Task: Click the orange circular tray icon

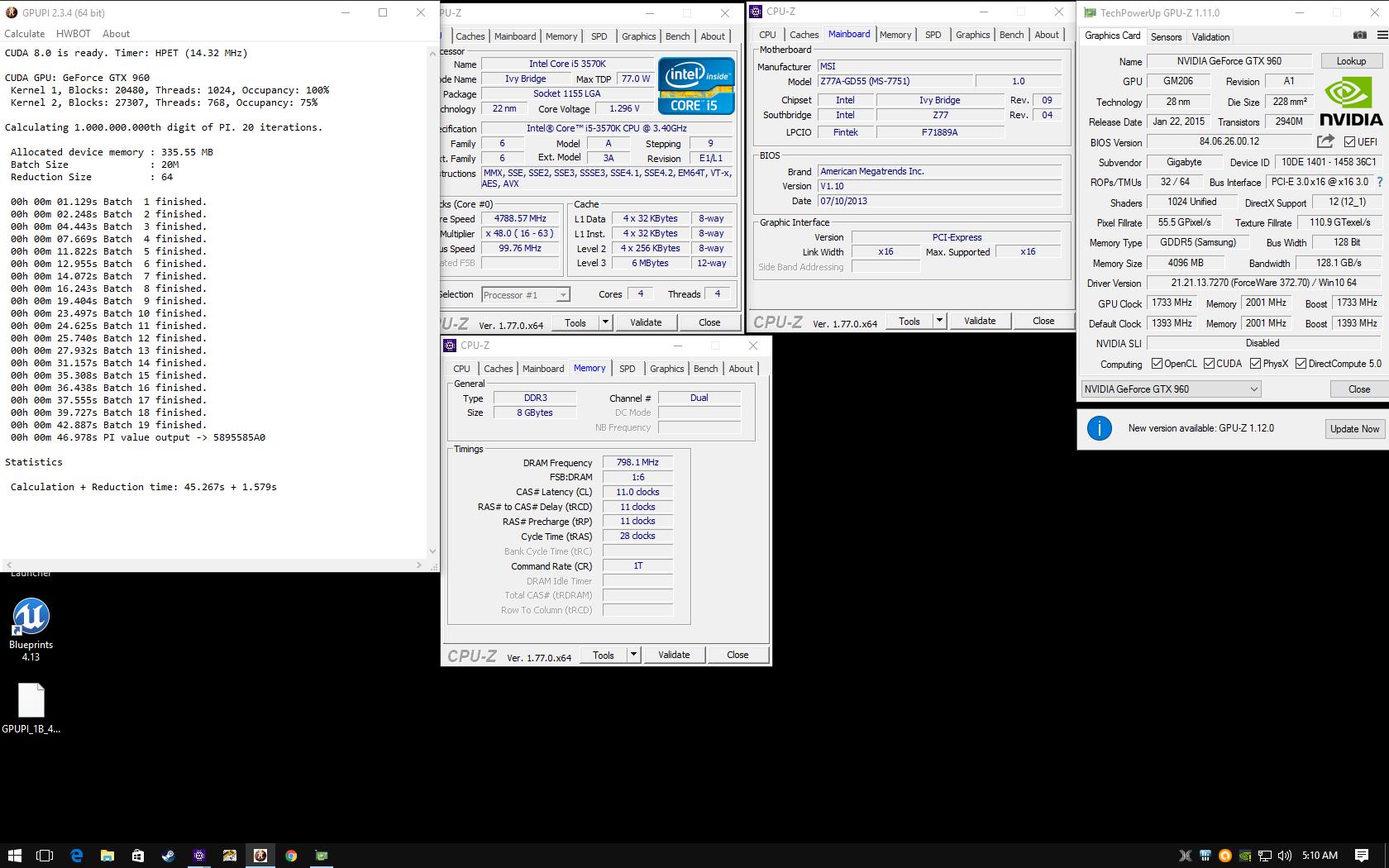Action: (1225, 856)
